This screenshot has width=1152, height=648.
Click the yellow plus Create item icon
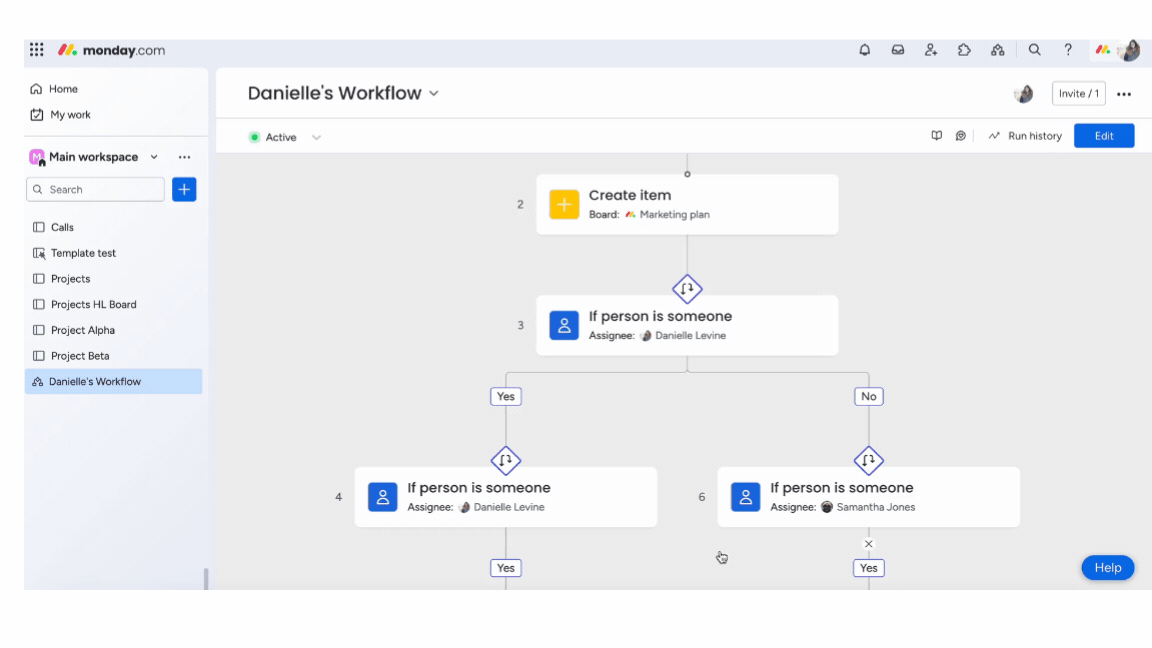pyautogui.click(x=564, y=204)
